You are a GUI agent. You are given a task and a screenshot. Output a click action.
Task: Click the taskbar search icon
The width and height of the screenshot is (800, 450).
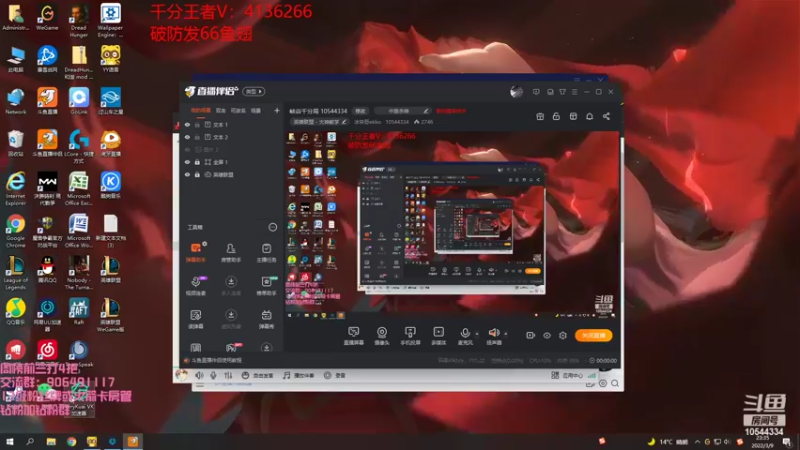tap(30, 441)
